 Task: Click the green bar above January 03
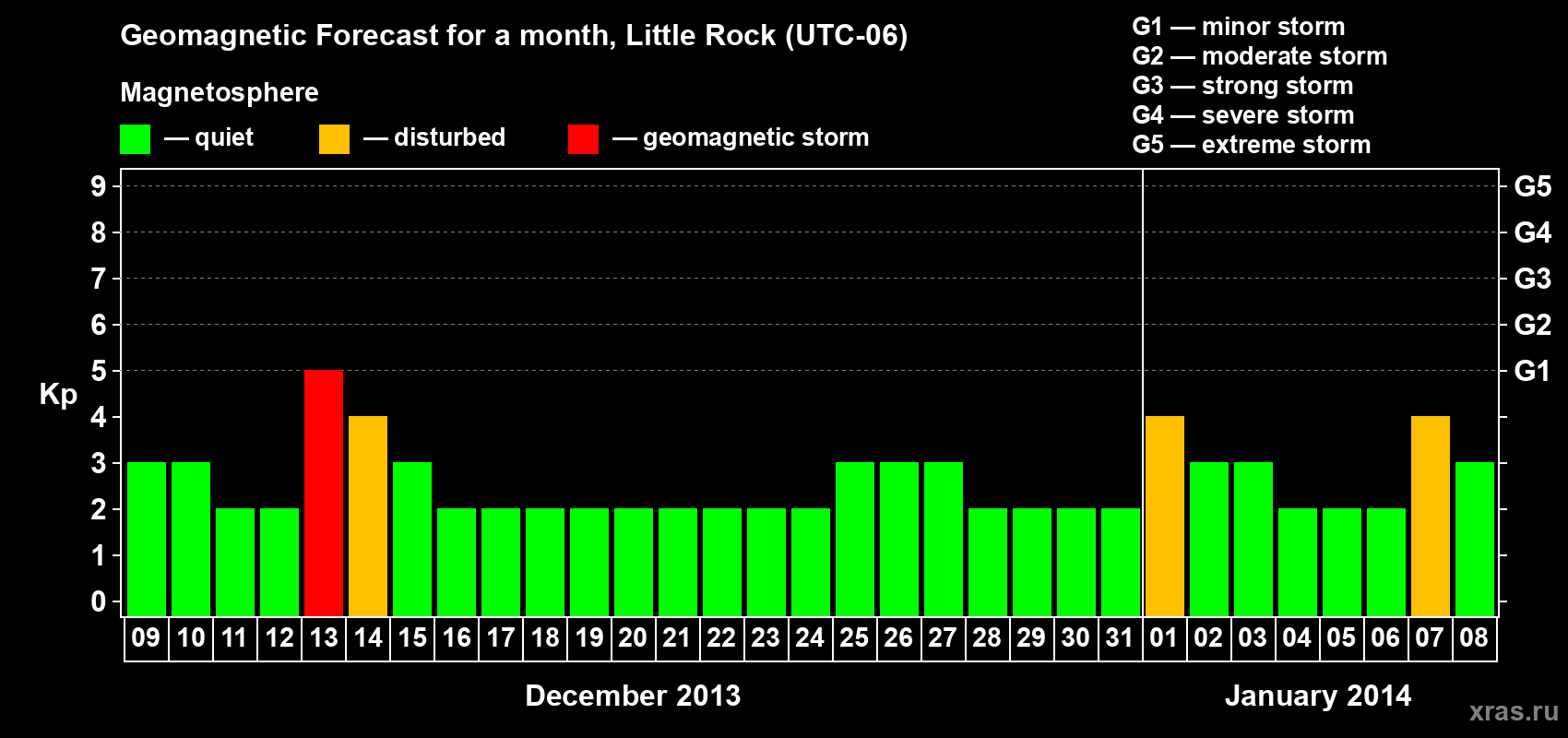click(x=1253, y=540)
